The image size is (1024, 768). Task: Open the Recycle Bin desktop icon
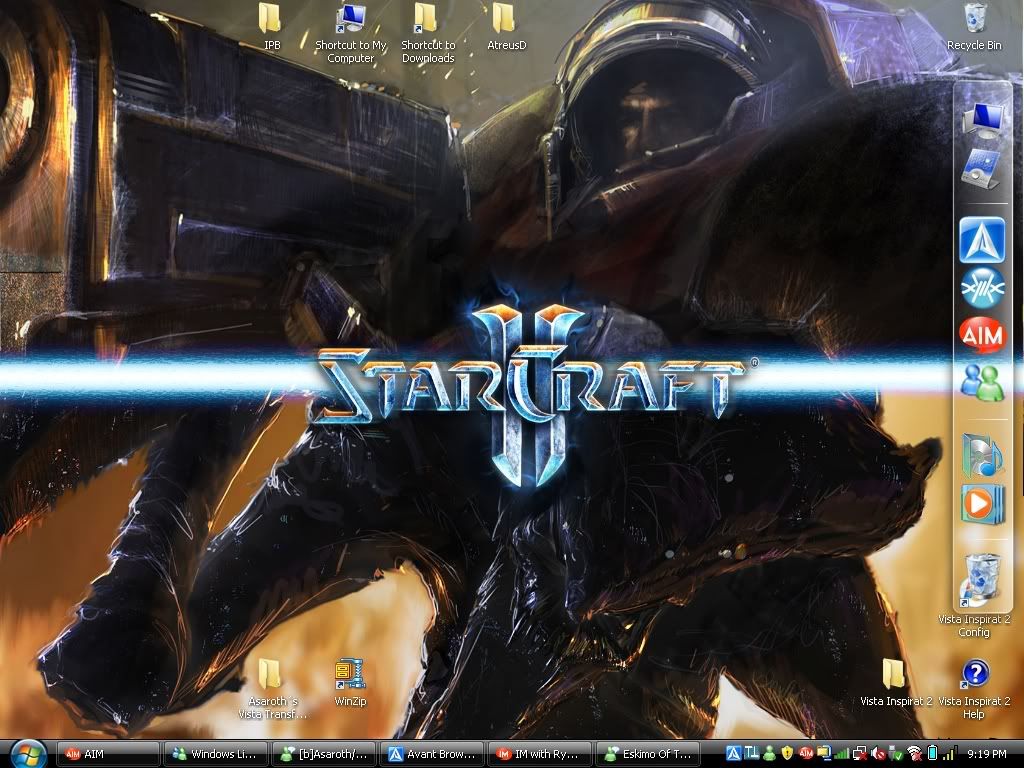pyautogui.click(x=974, y=26)
